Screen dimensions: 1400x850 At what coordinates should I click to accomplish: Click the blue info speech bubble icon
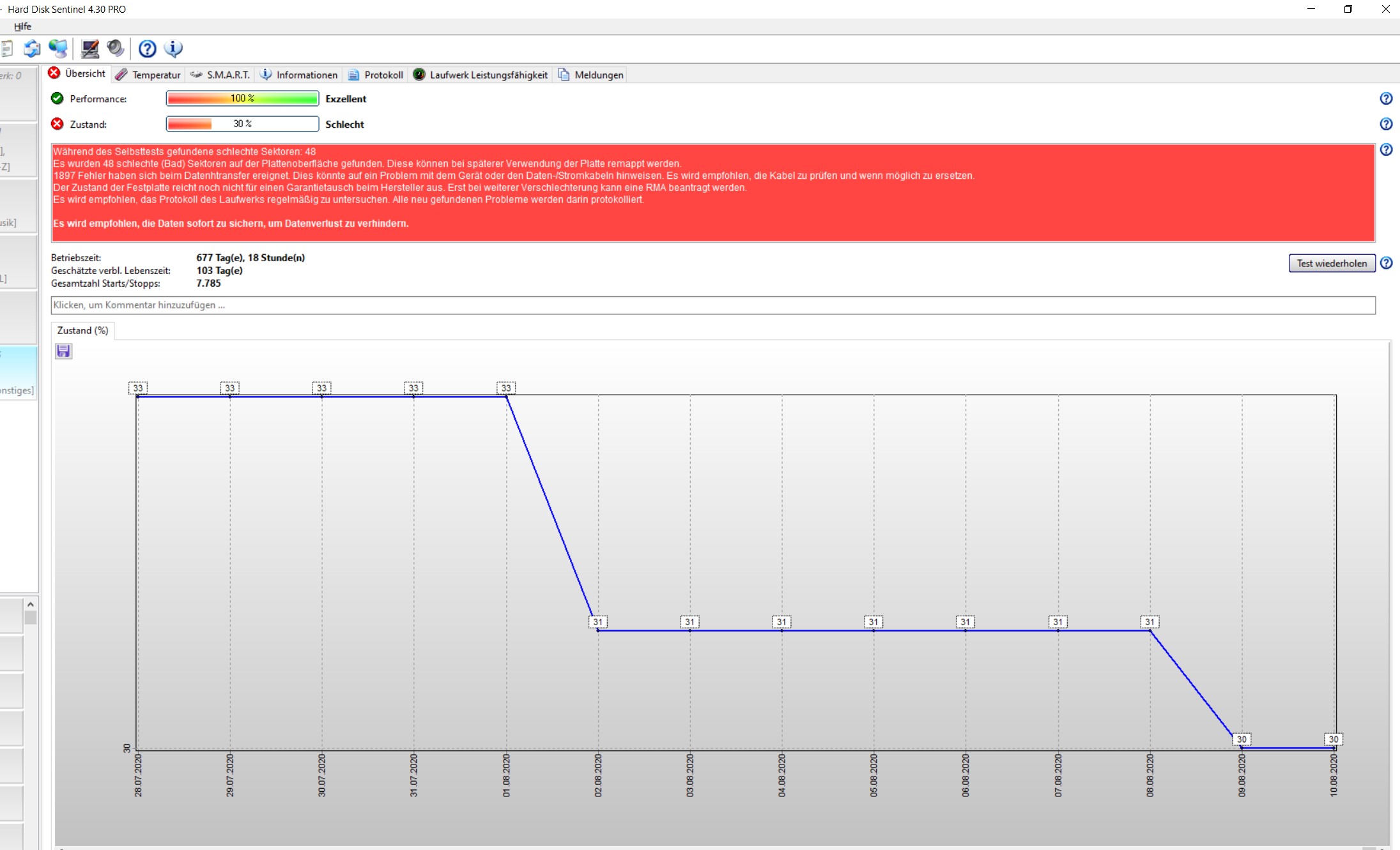click(173, 49)
